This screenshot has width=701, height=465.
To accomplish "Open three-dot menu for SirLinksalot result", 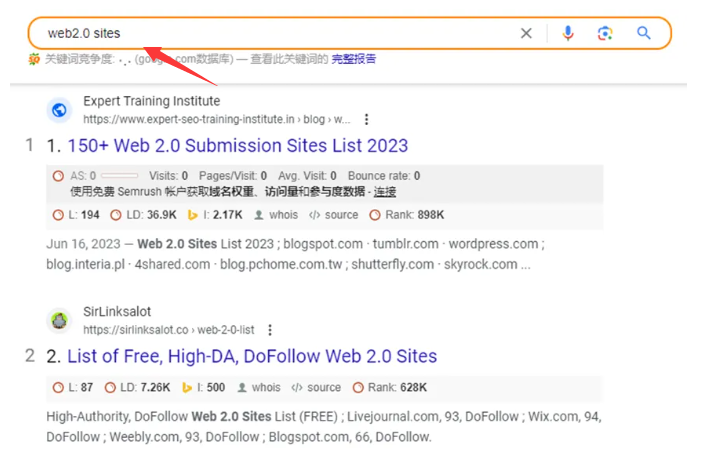I will click(x=270, y=330).
